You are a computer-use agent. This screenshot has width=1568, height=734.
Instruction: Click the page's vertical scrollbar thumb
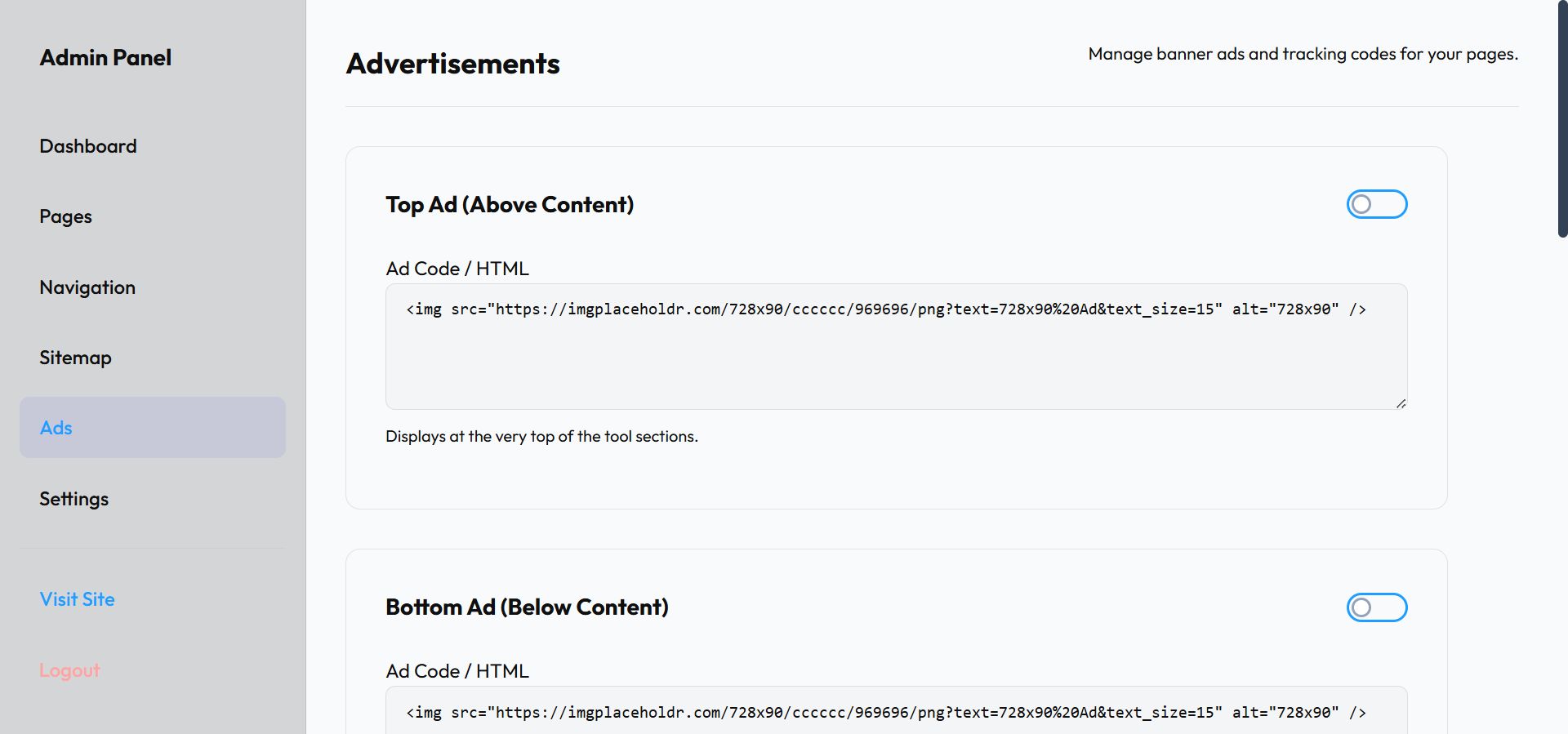[x=1562, y=118]
